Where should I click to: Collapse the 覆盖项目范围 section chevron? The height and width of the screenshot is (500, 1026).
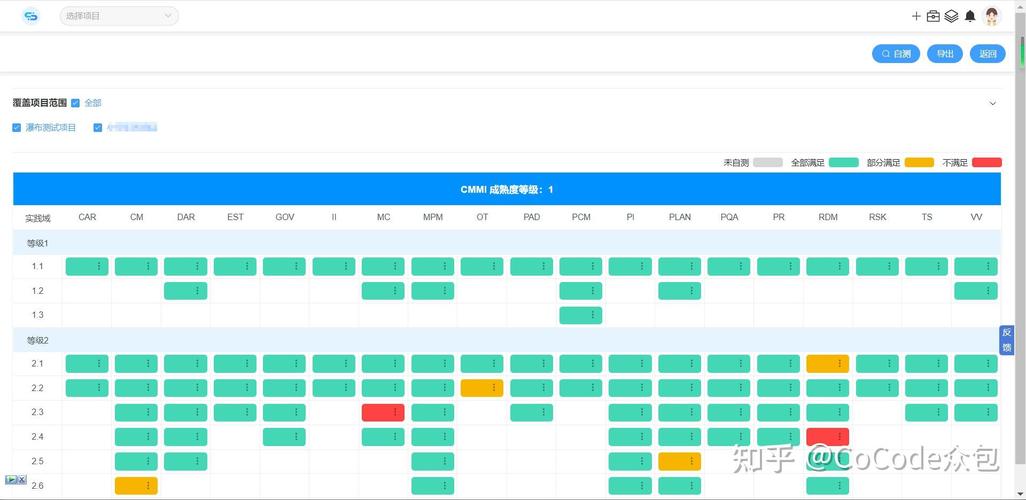(992, 103)
